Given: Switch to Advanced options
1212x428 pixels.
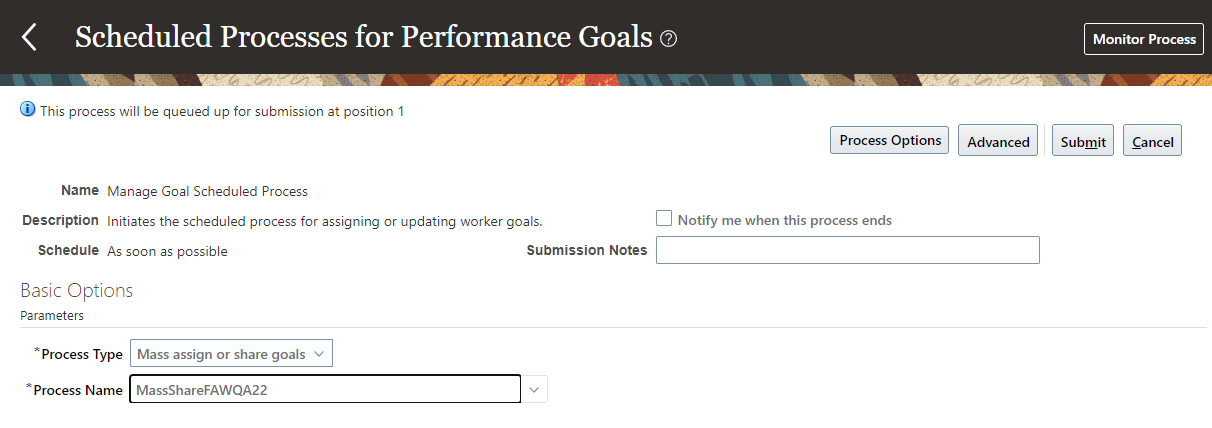Looking at the screenshot, I should tap(998, 141).
